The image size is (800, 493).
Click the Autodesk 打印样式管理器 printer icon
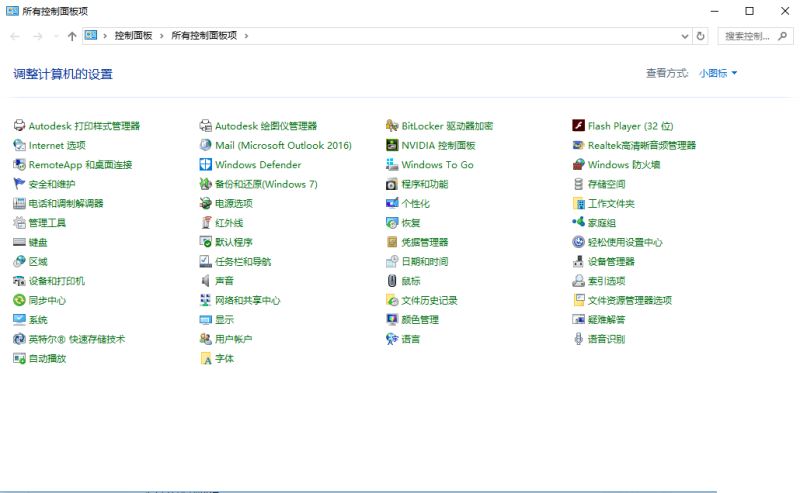click(x=19, y=126)
